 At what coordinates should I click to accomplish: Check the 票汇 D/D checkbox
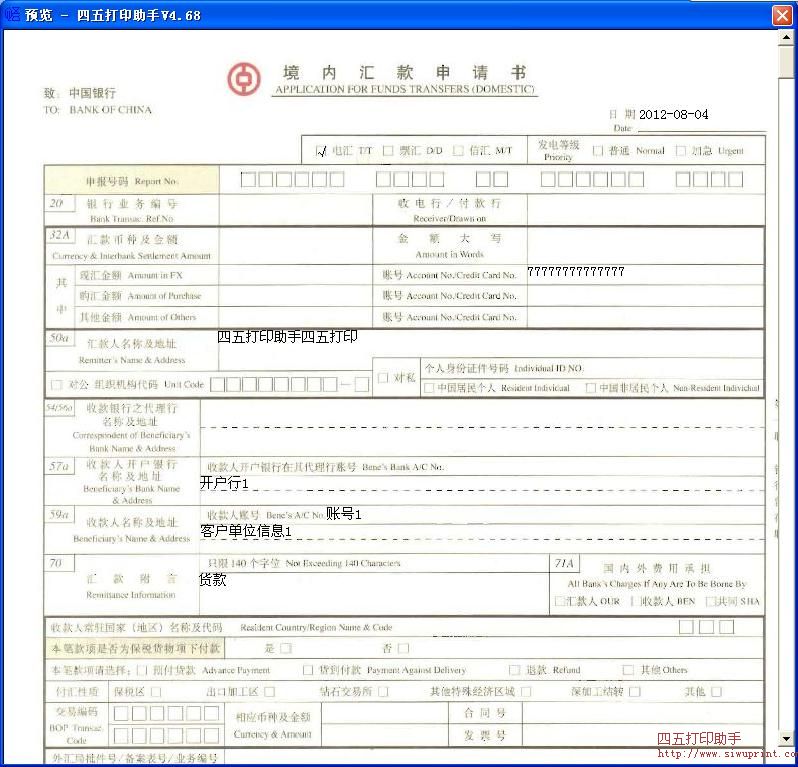(388, 151)
